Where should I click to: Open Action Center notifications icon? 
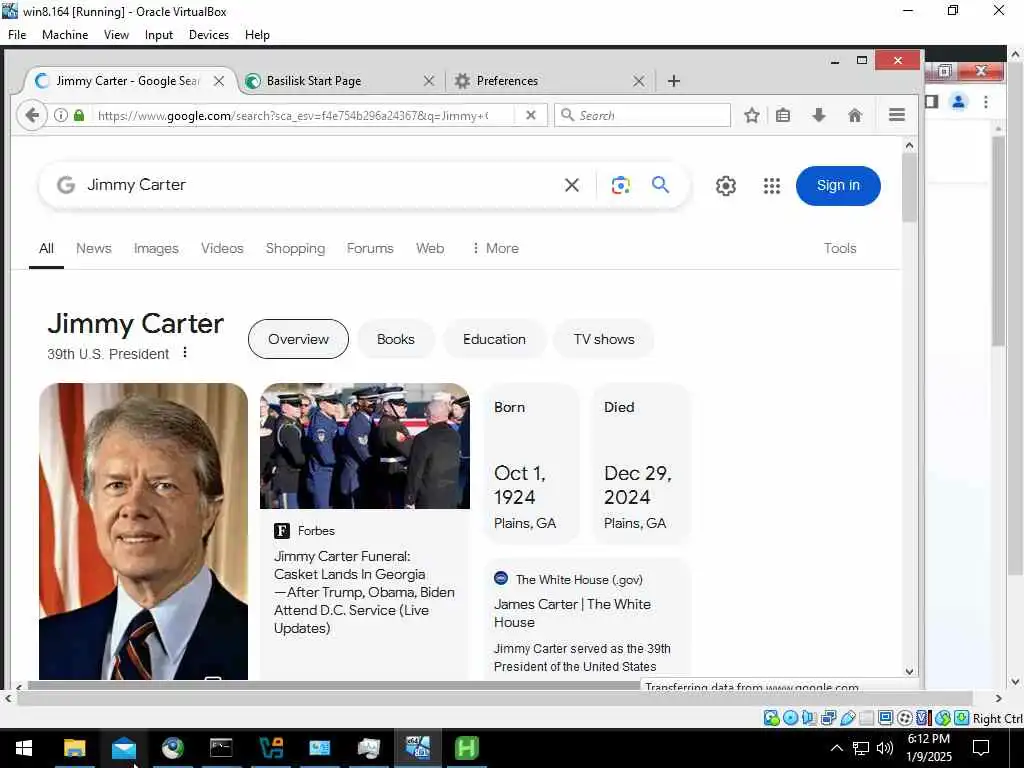point(980,748)
